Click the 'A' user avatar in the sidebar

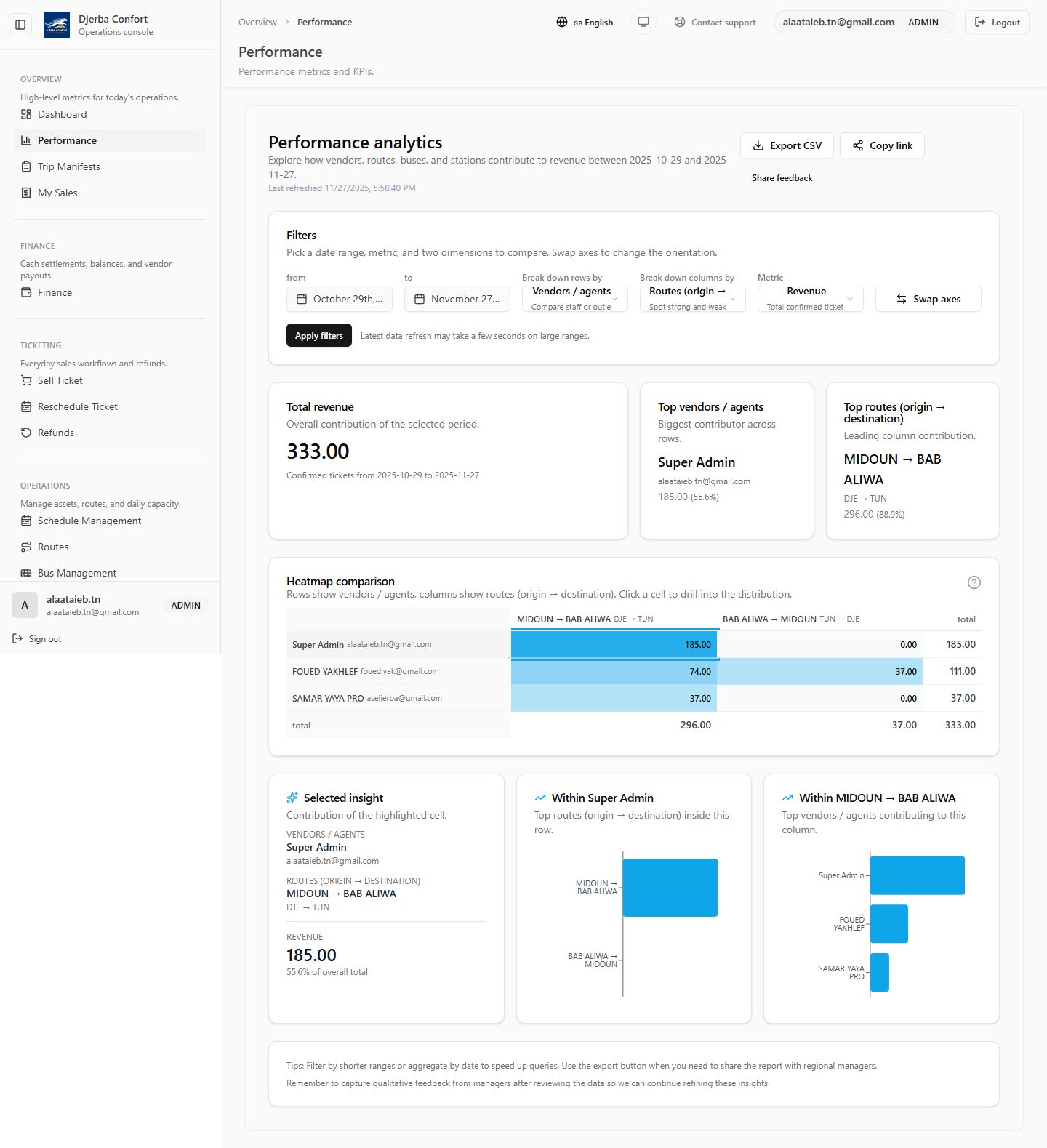[25, 605]
